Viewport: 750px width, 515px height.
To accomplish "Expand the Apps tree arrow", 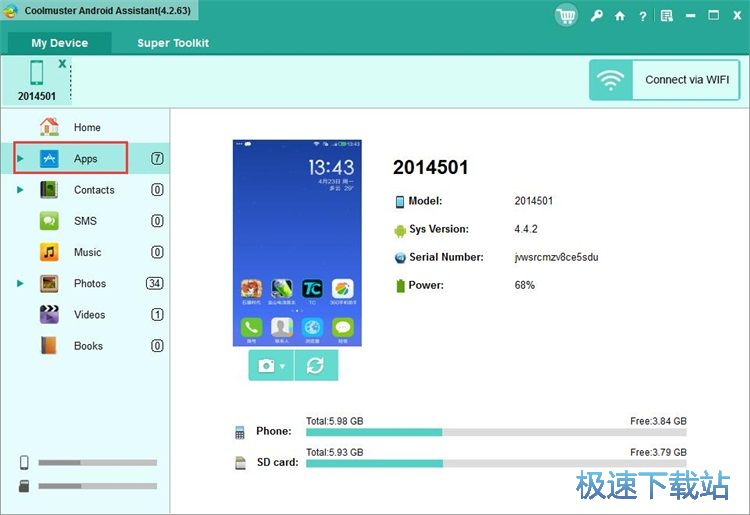I will click(20, 158).
